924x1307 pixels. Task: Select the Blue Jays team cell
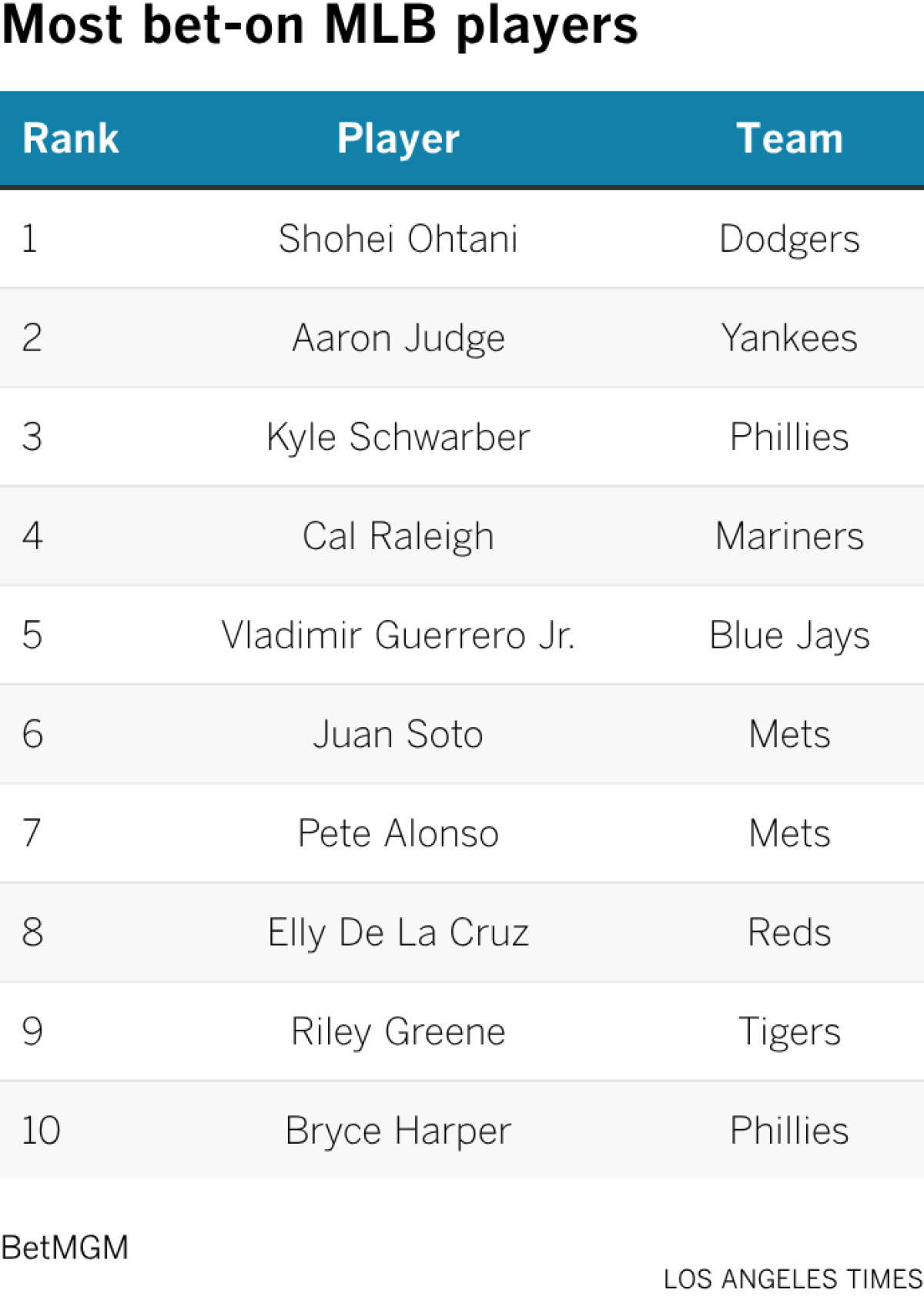[789, 635]
